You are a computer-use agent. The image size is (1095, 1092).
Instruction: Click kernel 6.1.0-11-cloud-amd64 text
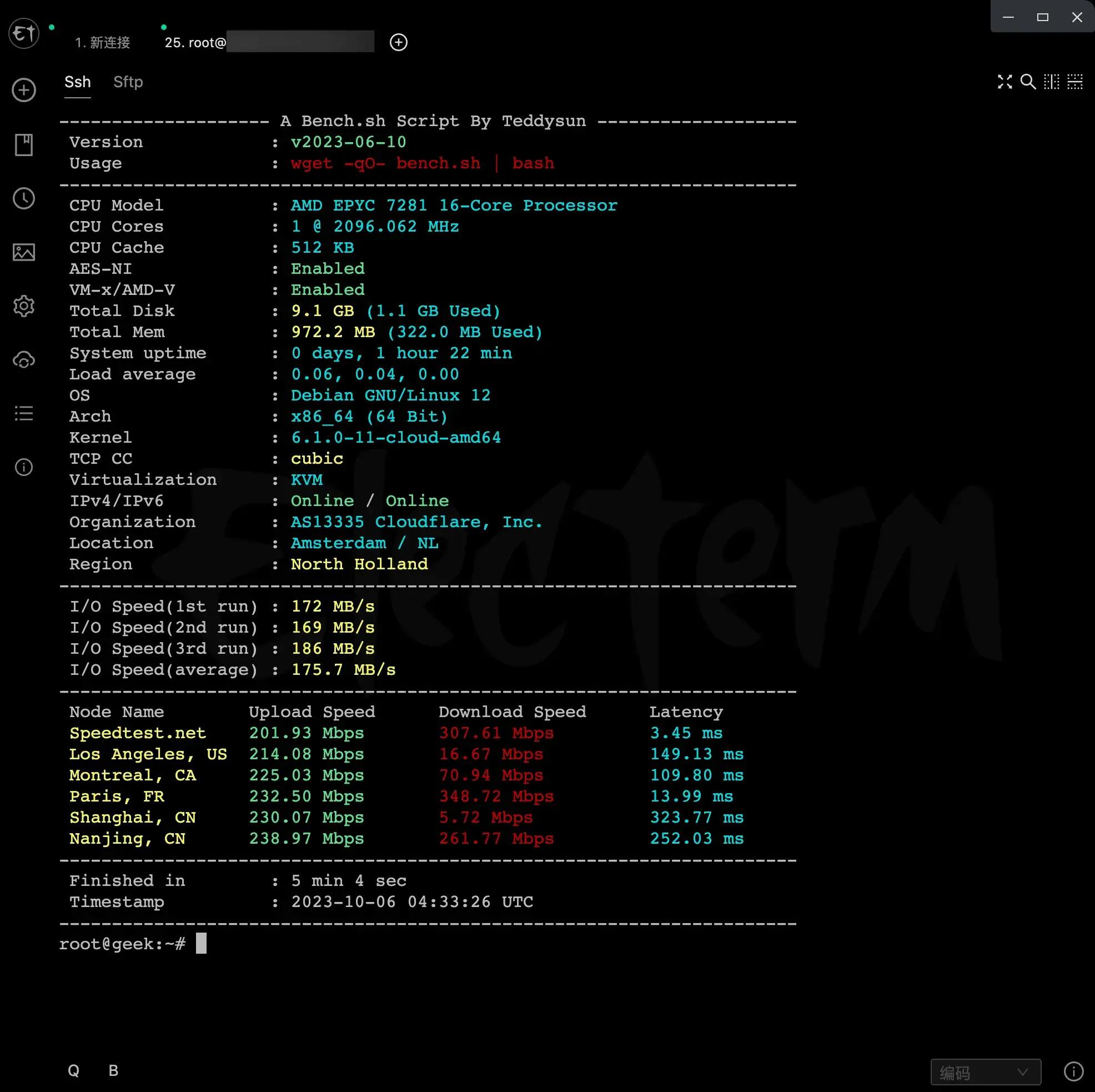pos(395,438)
